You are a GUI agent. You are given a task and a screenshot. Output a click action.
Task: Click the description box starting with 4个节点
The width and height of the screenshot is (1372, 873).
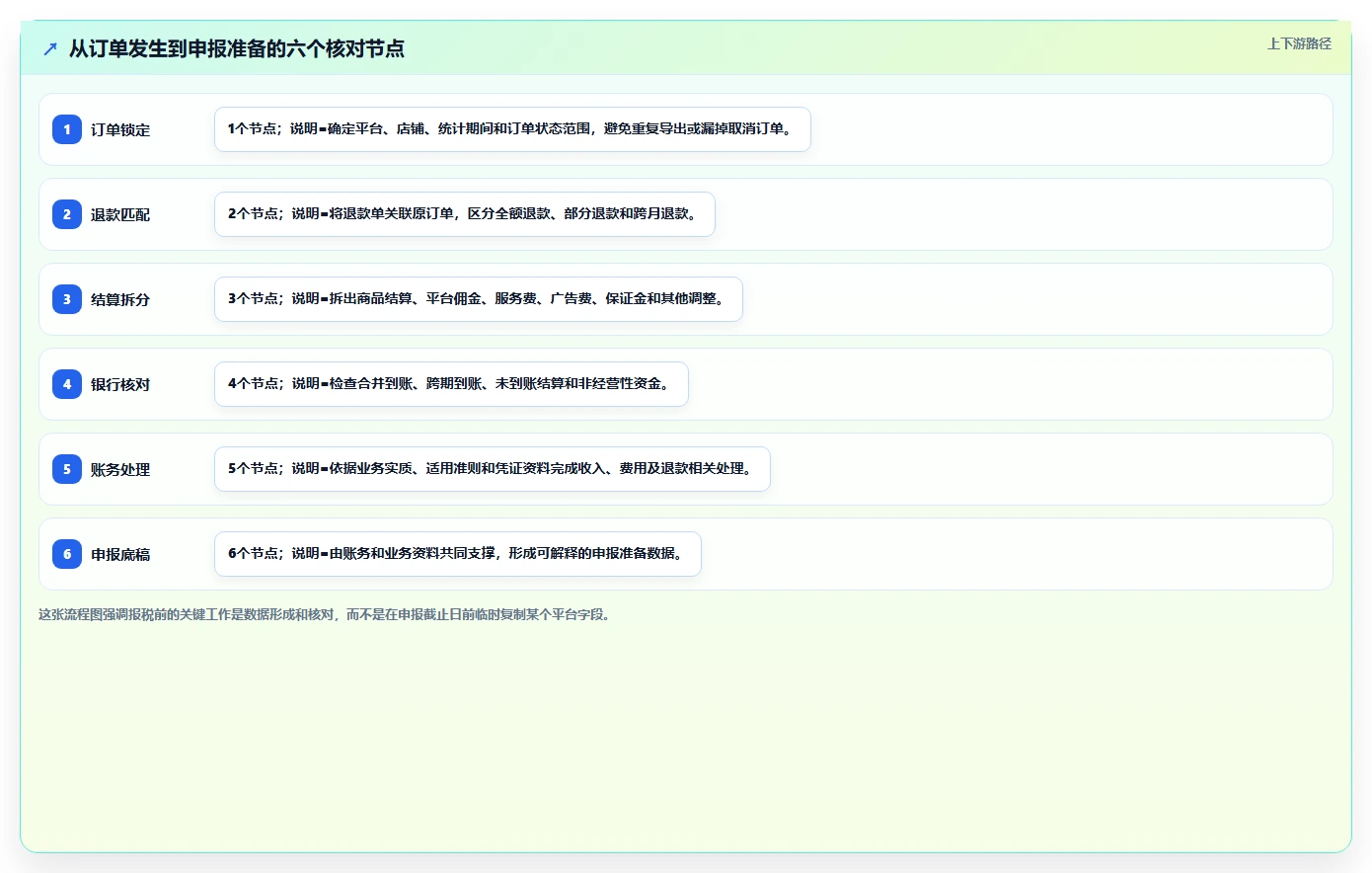coord(451,384)
